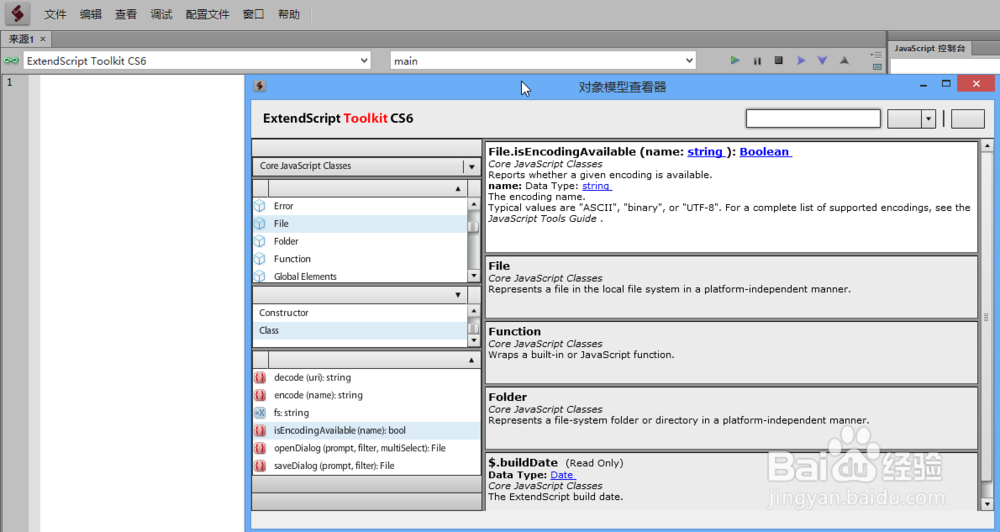Select isEncodingAvailable (name): bool entry
The image size is (1000, 532).
coord(367,431)
